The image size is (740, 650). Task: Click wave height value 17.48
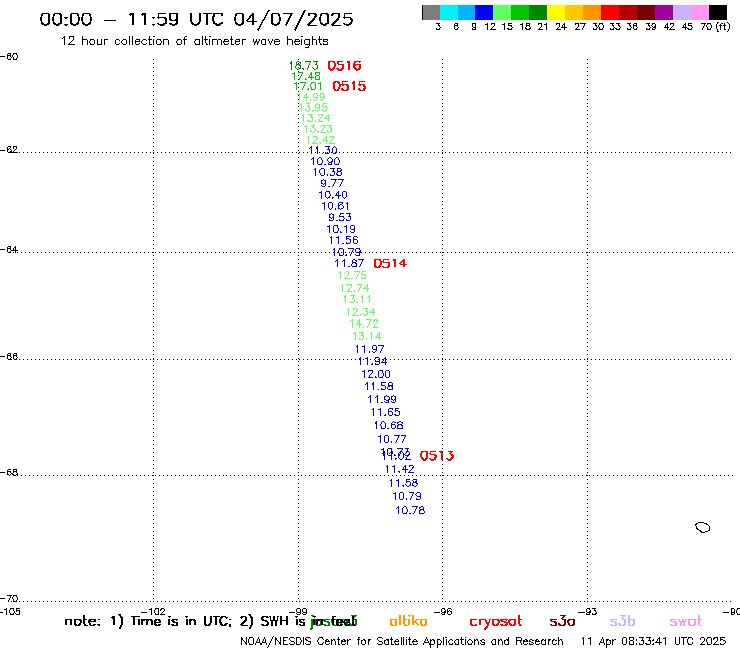point(306,76)
